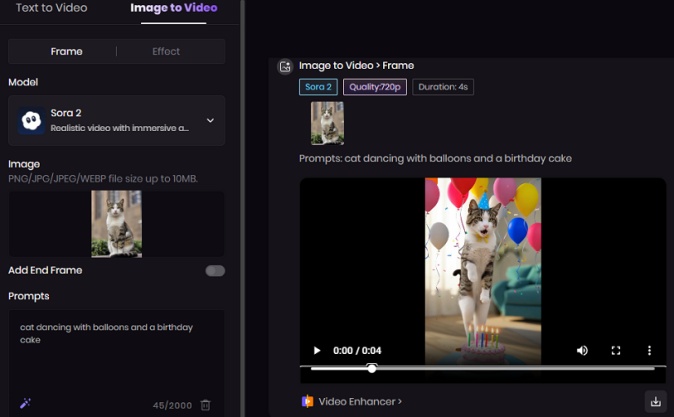The width and height of the screenshot is (674, 417).
Task: Click the Sora 2 tag
Action: coord(318,87)
